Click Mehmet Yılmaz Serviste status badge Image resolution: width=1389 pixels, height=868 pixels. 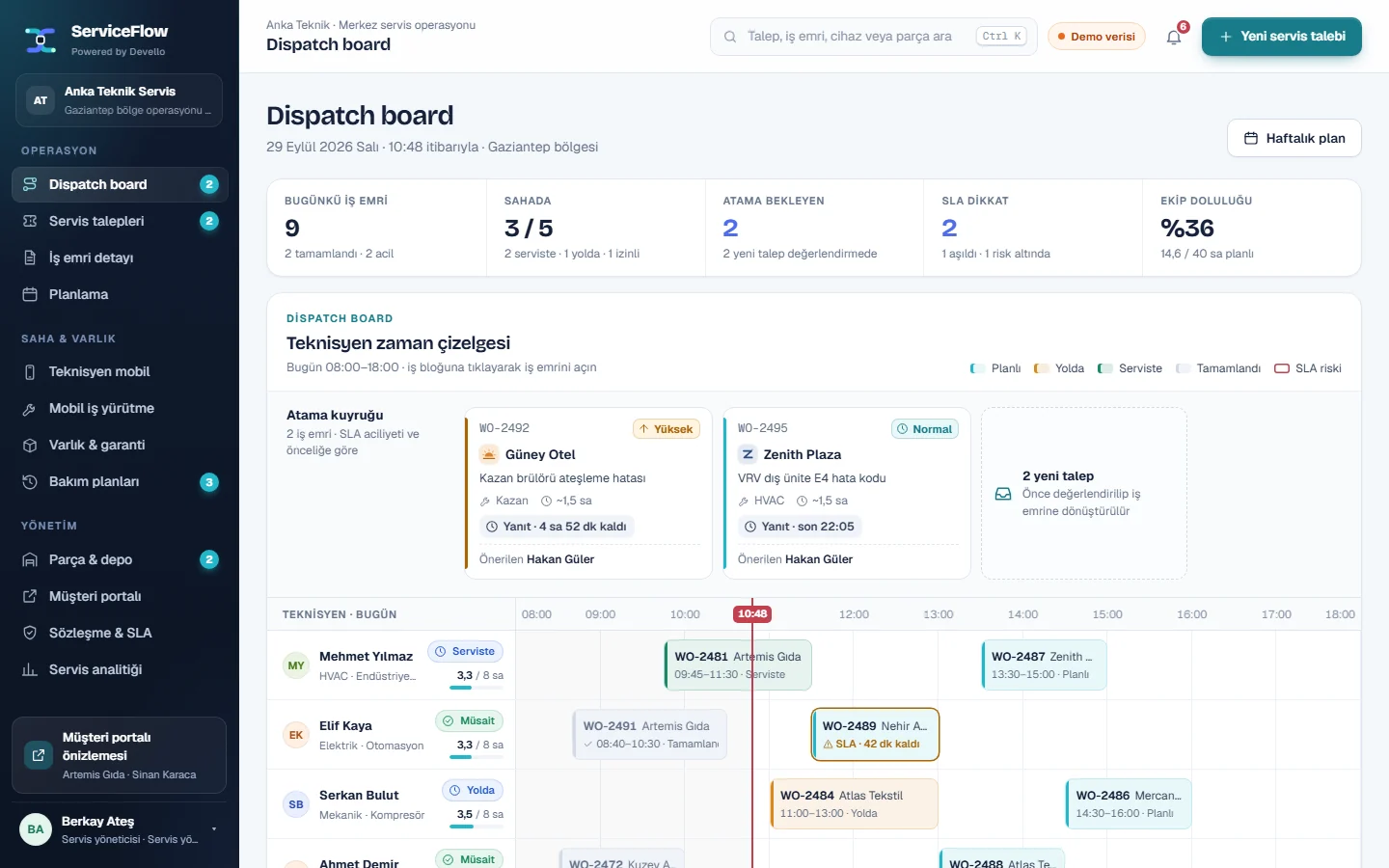(465, 652)
